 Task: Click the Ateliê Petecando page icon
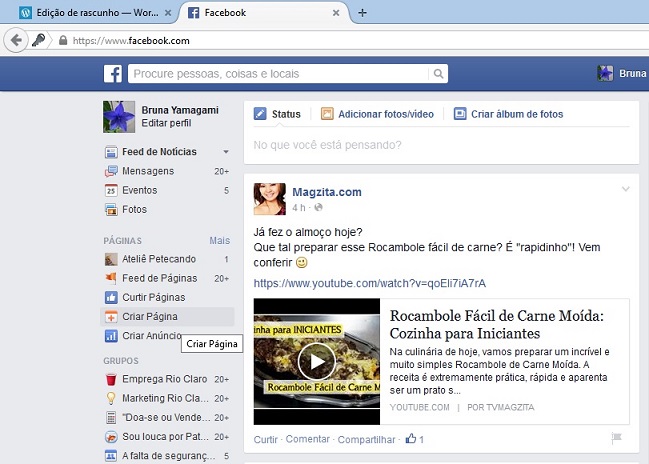point(111,259)
